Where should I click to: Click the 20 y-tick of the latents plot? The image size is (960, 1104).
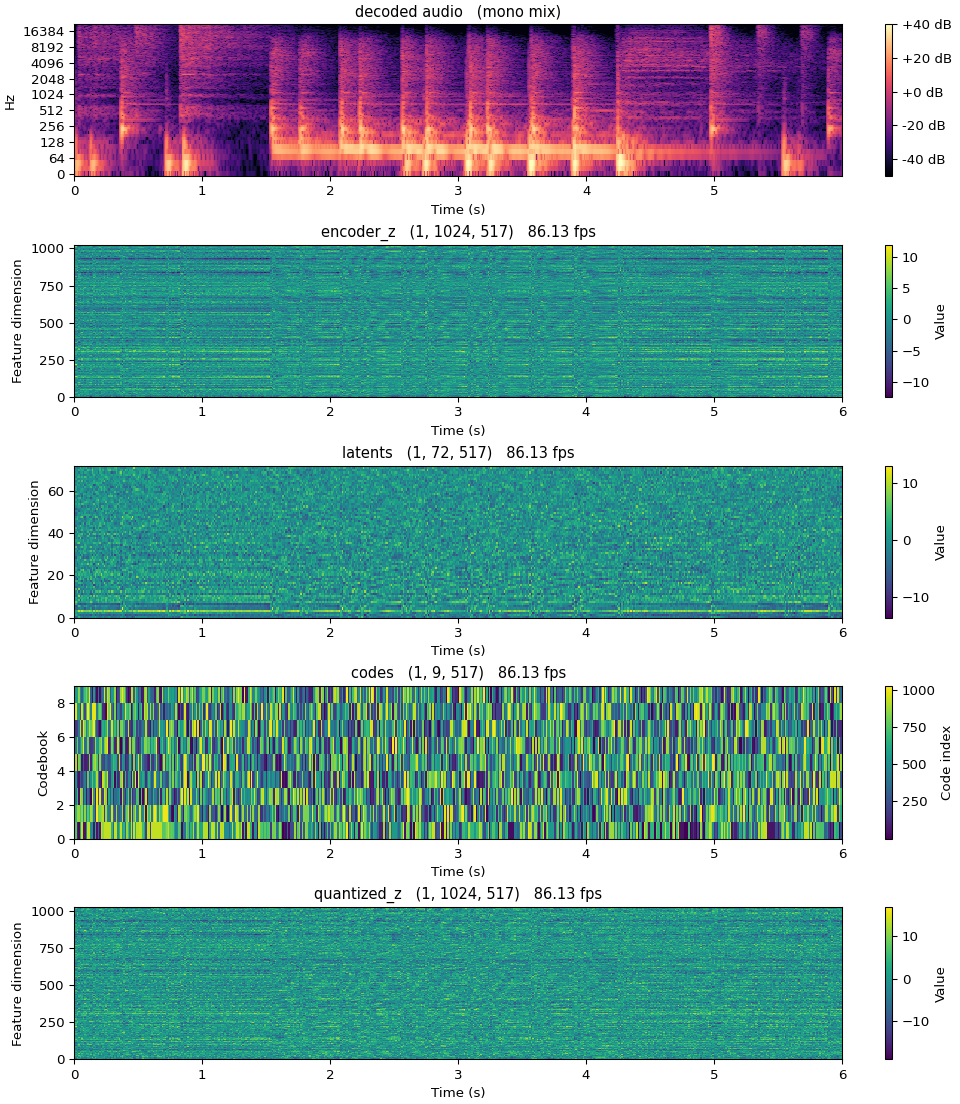[x=56, y=576]
